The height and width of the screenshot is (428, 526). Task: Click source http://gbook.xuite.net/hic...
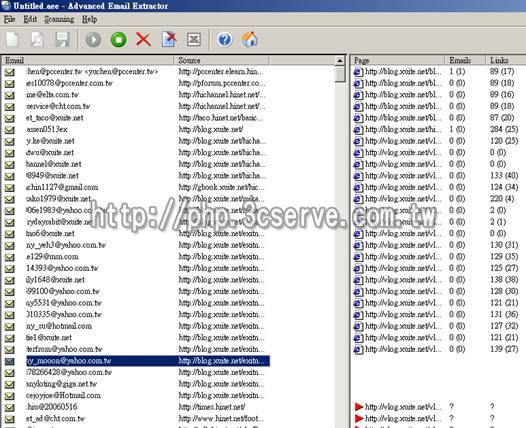(x=221, y=188)
